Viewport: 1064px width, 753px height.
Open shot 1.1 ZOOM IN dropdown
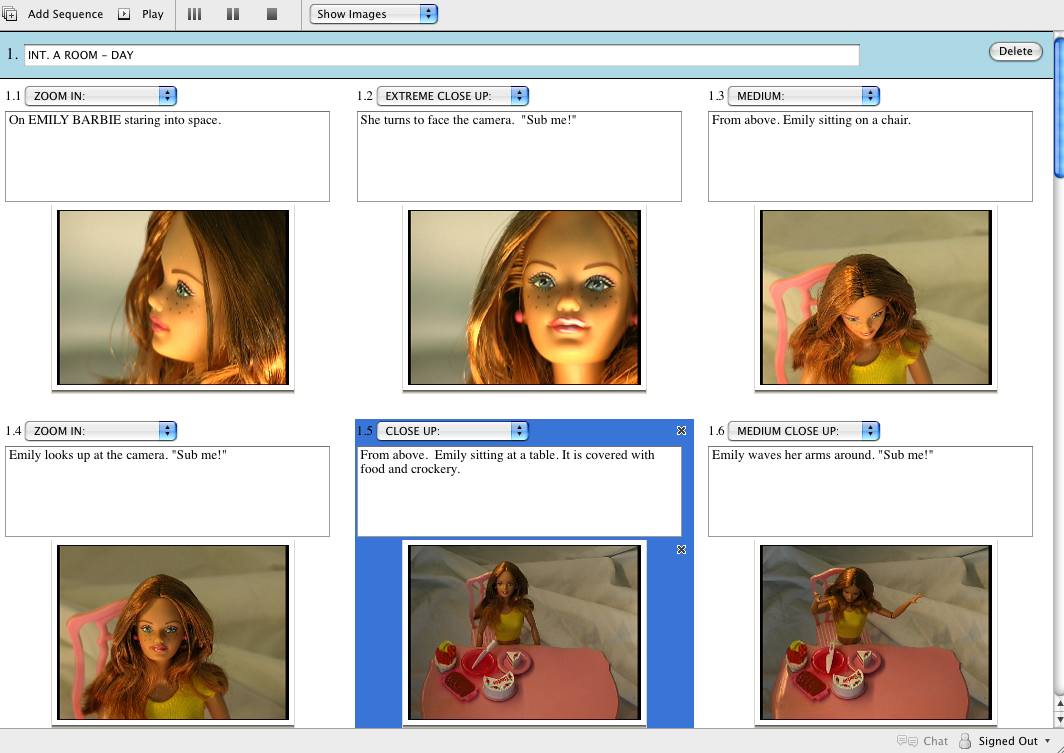click(100, 96)
